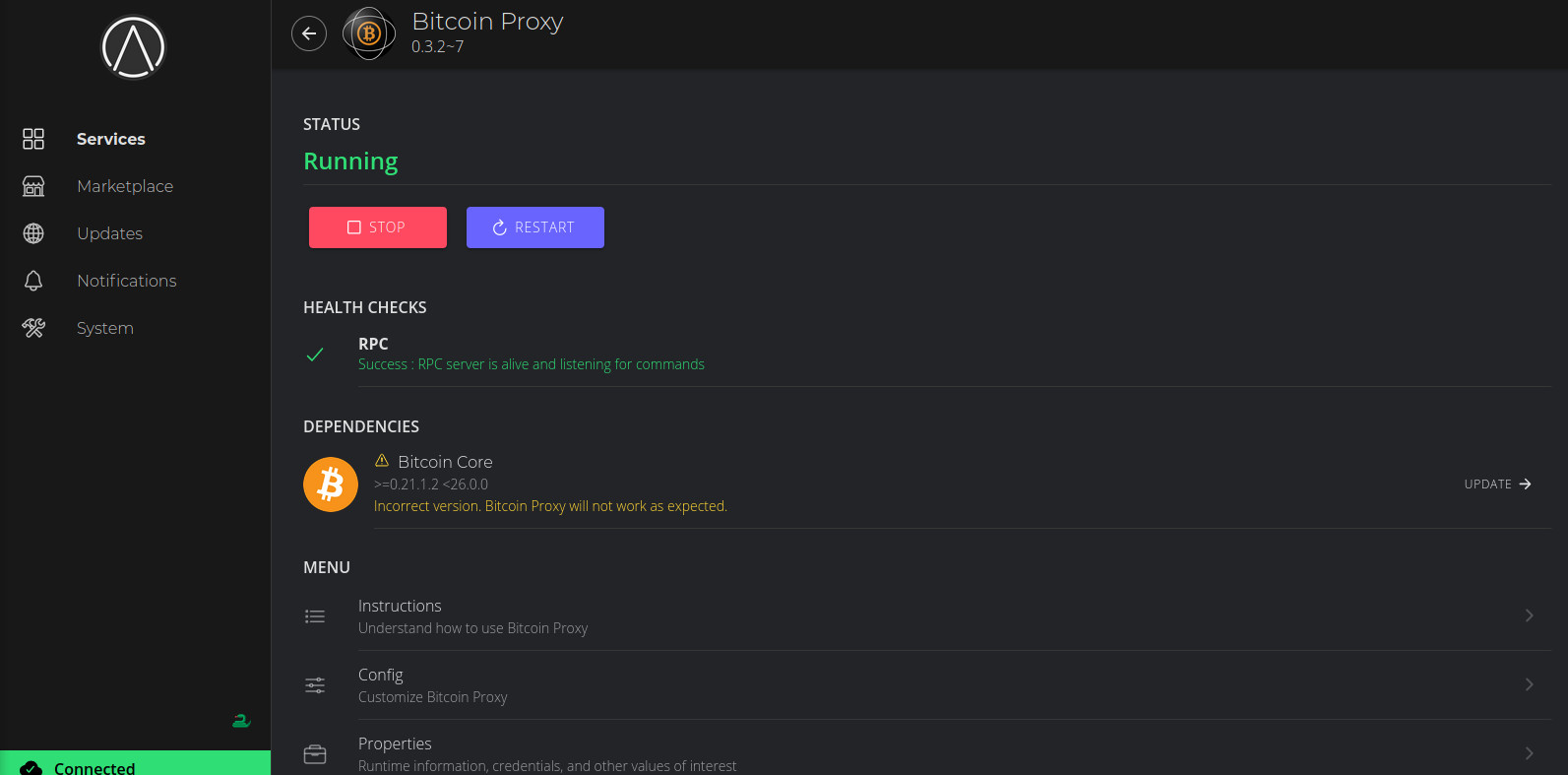Open the Marketplace from the sidebar
1568x775 pixels.
(125, 186)
